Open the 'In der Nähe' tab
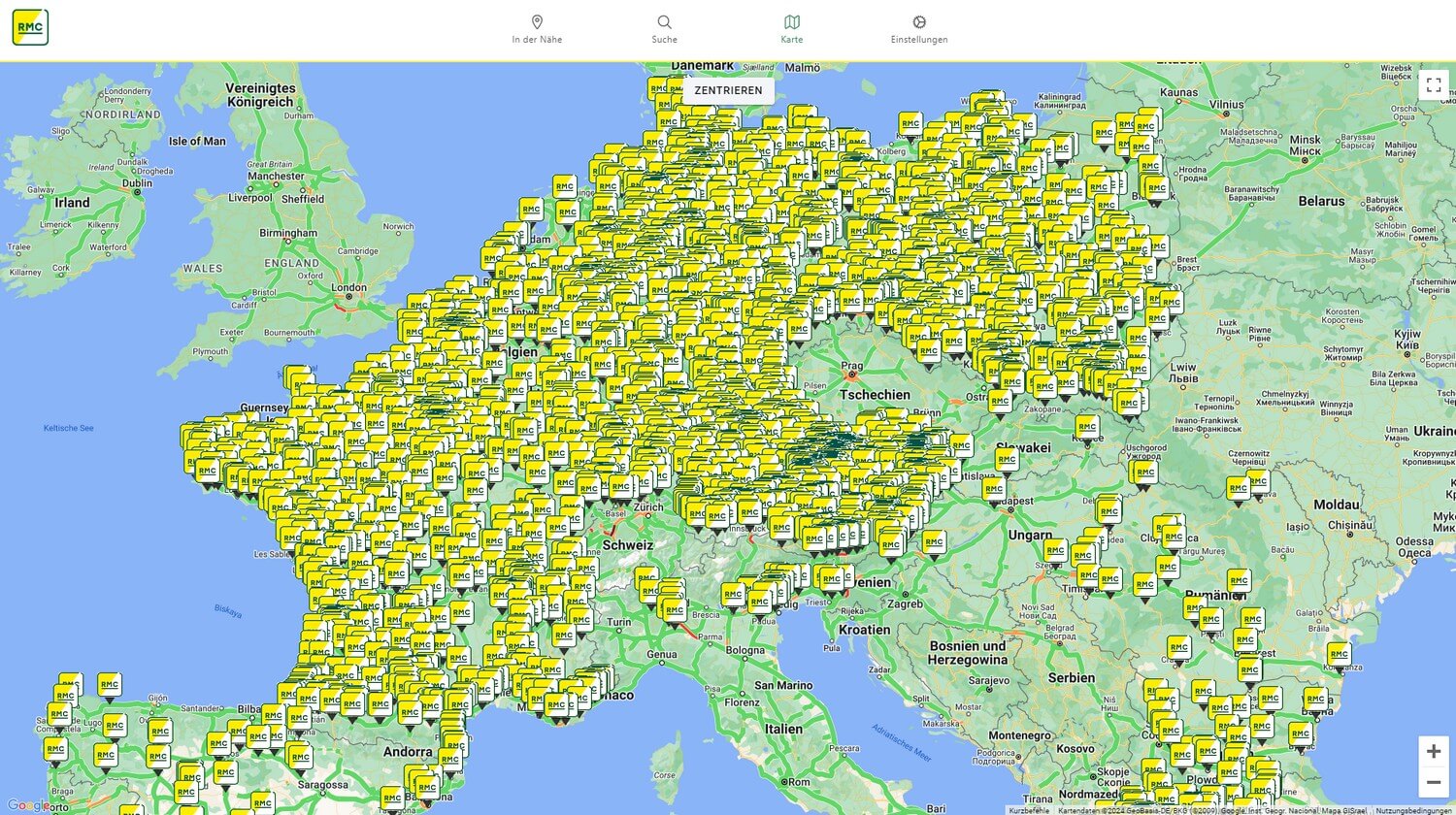This screenshot has width=1456, height=815. pos(537,29)
